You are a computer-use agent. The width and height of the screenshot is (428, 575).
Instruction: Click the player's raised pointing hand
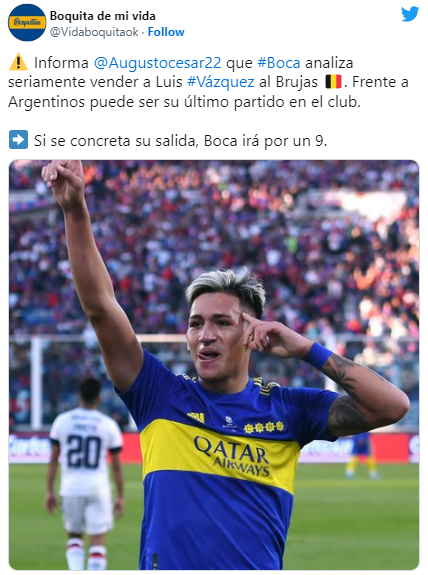pyautogui.click(x=64, y=182)
